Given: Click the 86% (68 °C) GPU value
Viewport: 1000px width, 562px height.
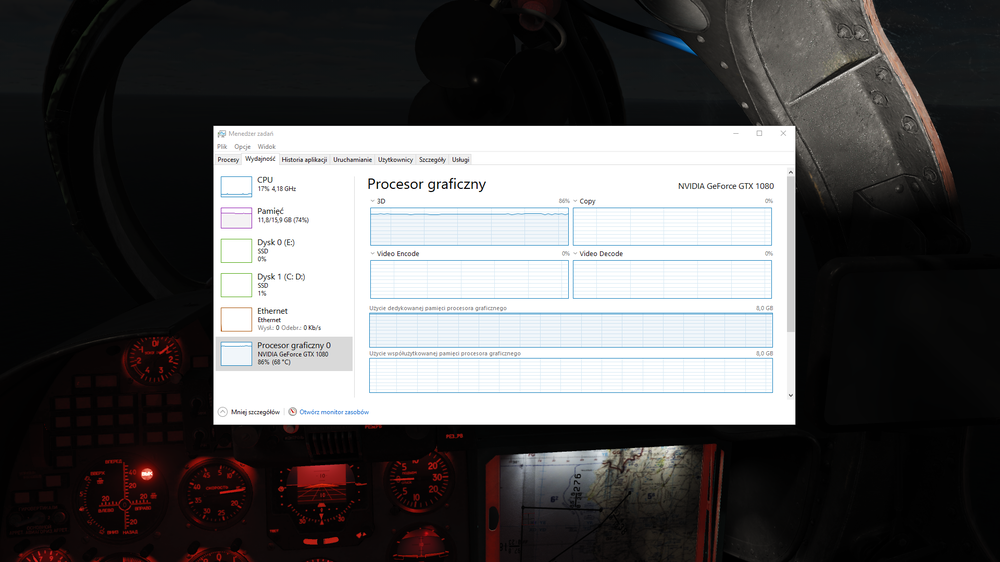Looking at the screenshot, I should tap(274, 362).
